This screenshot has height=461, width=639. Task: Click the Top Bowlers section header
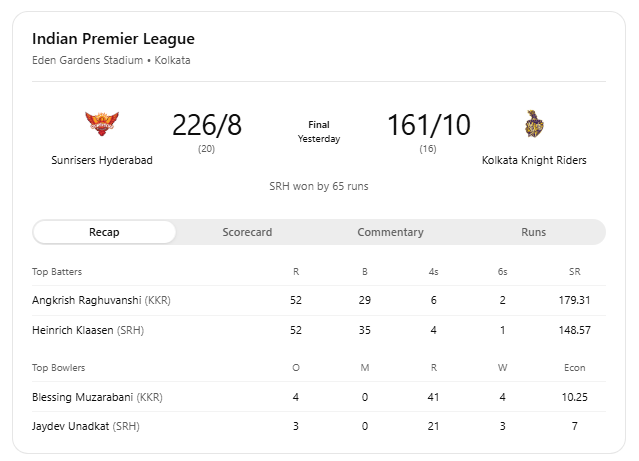58,368
